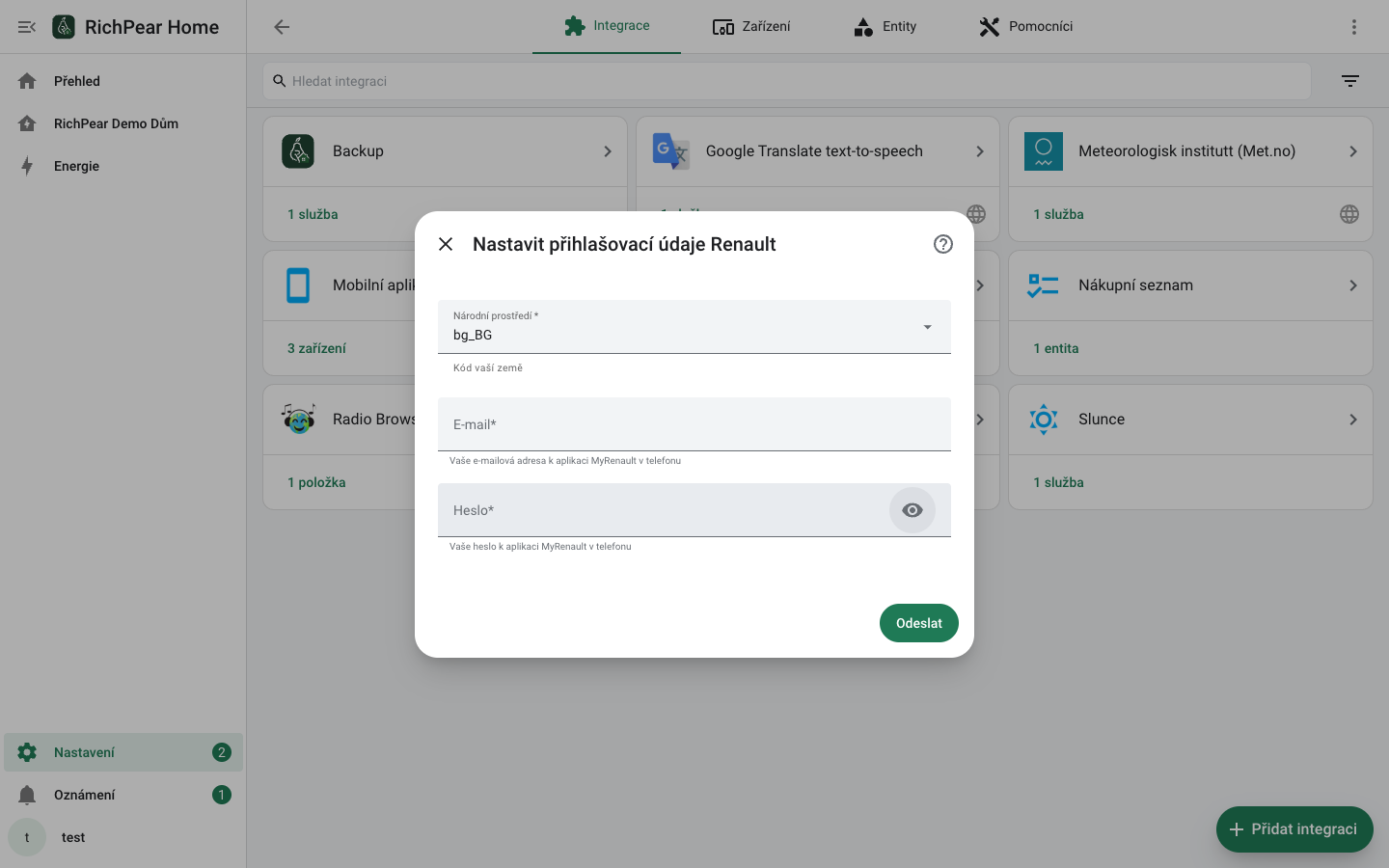Image resolution: width=1389 pixels, height=868 pixels.
Task: Click the Nákupní seznam list icon
Action: pyautogui.click(x=1044, y=285)
